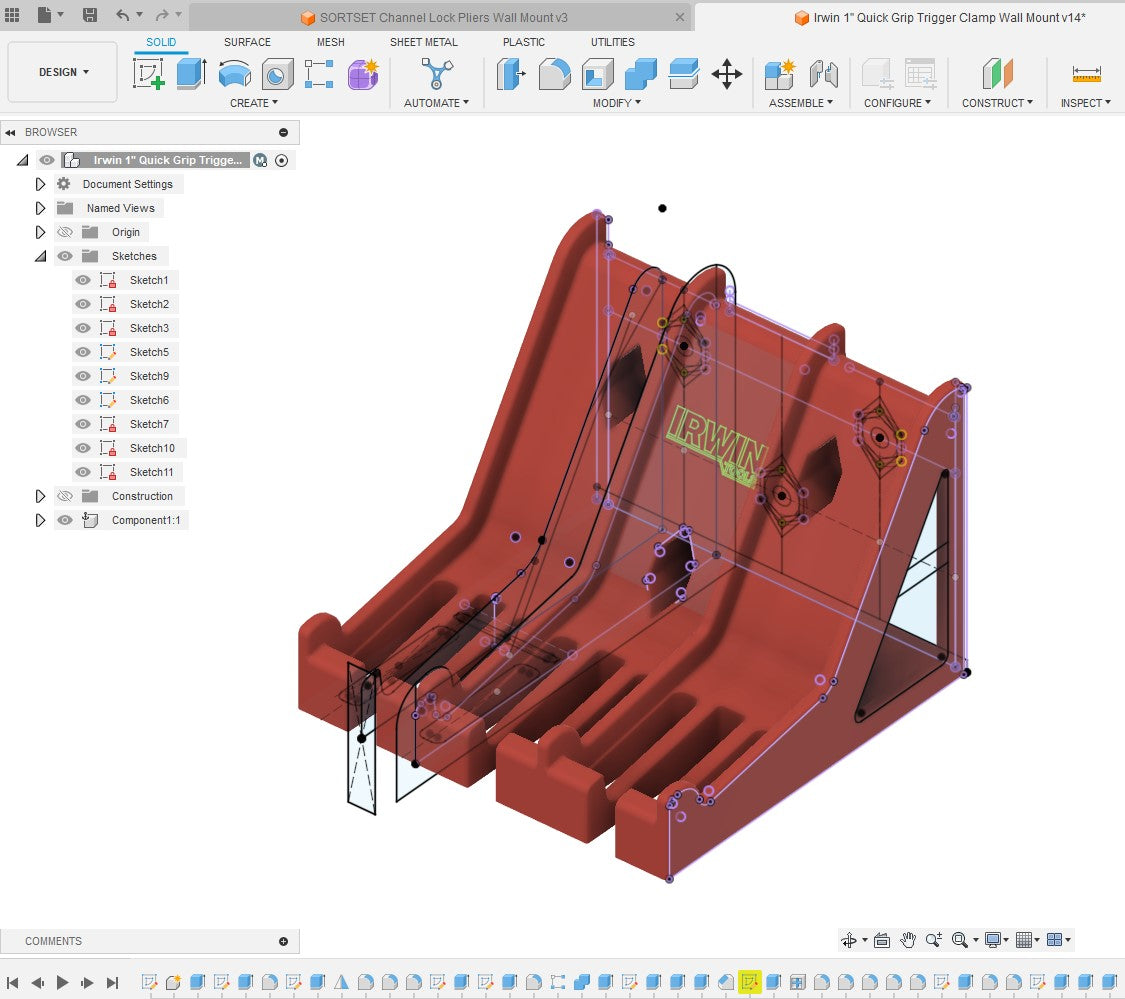Switch to the SURFACE tab
The image size is (1125, 999).
pyautogui.click(x=247, y=42)
